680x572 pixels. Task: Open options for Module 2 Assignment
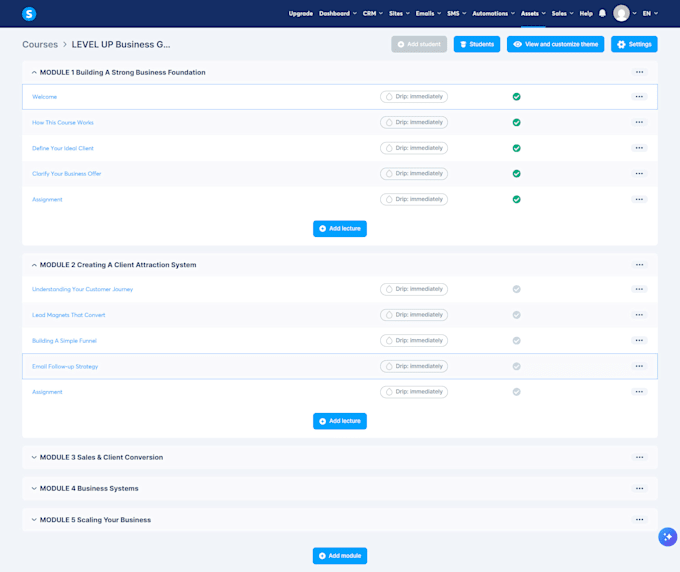[x=639, y=392]
